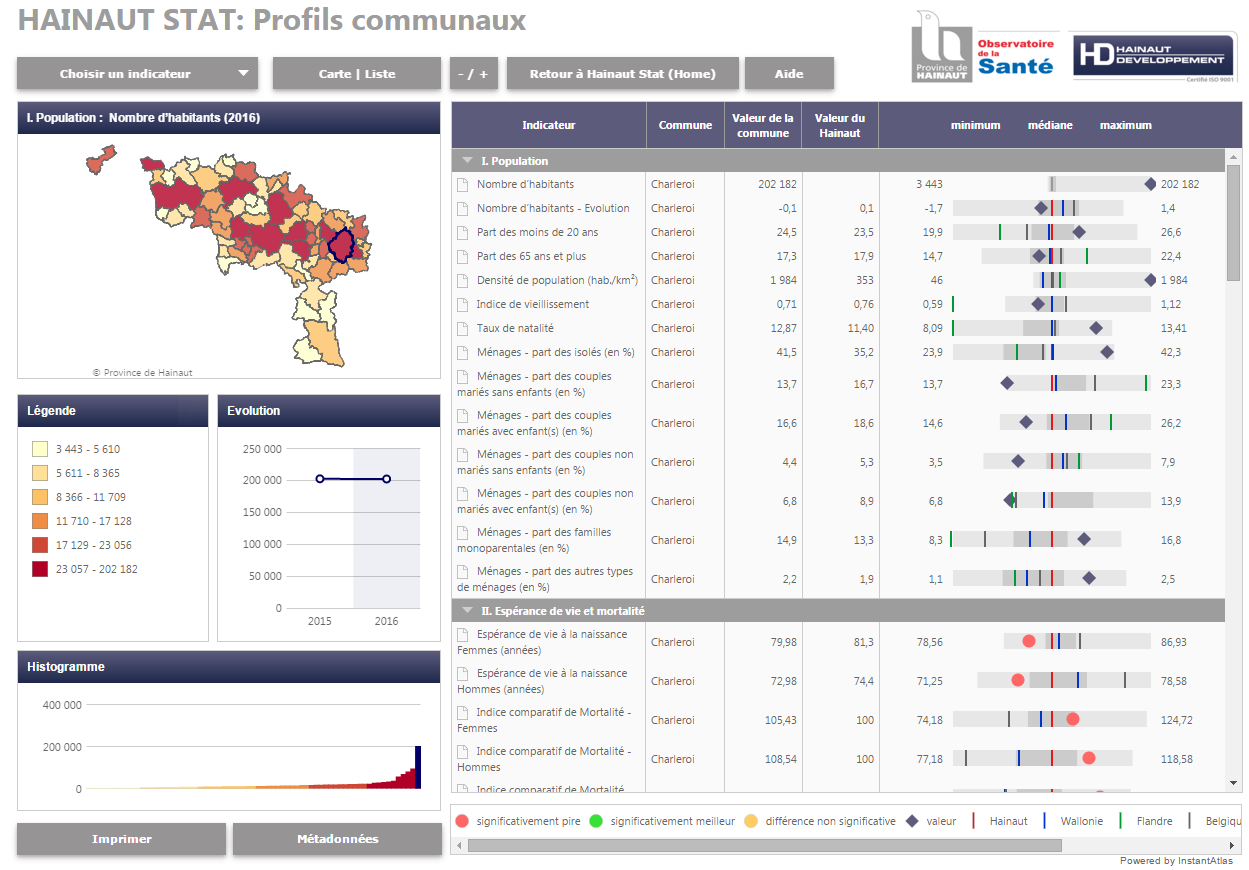Click the 23 057 - 202 182 legend swatch
Screen dimensions: 1249x870
(40, 569)
